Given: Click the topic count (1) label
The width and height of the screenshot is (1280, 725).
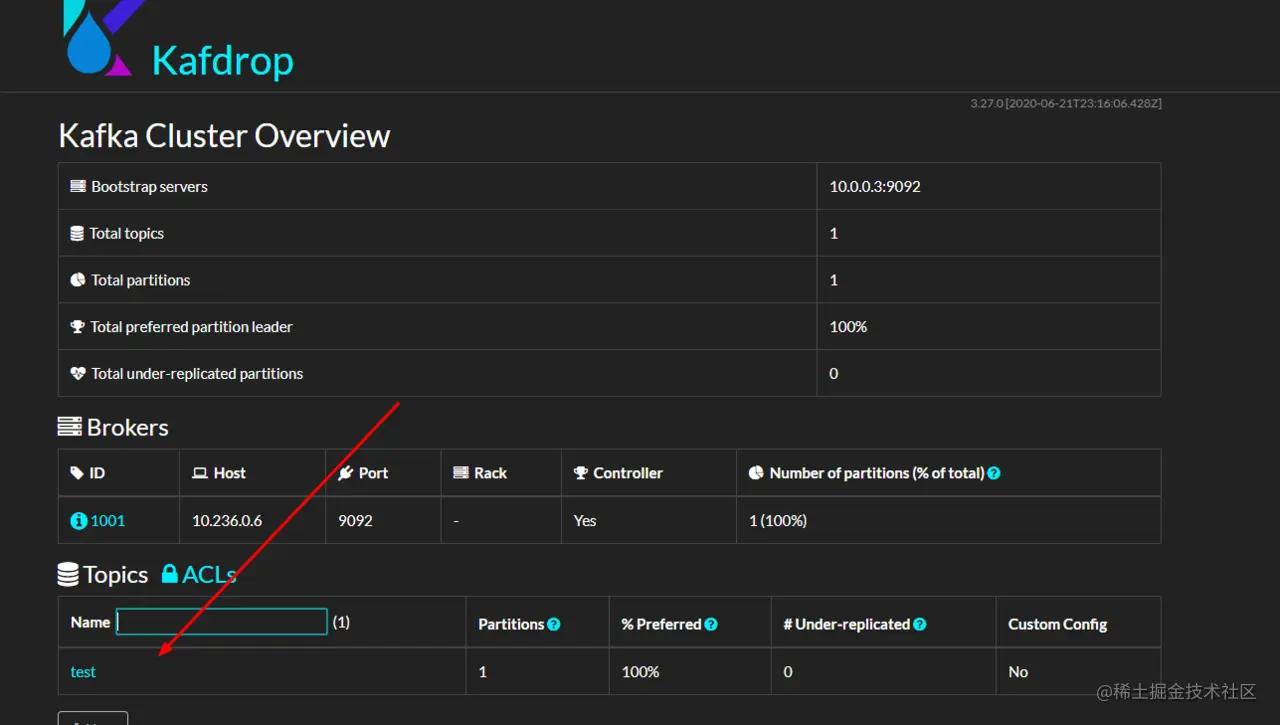Looking at the screenshot, I should (x=341, y=622).
